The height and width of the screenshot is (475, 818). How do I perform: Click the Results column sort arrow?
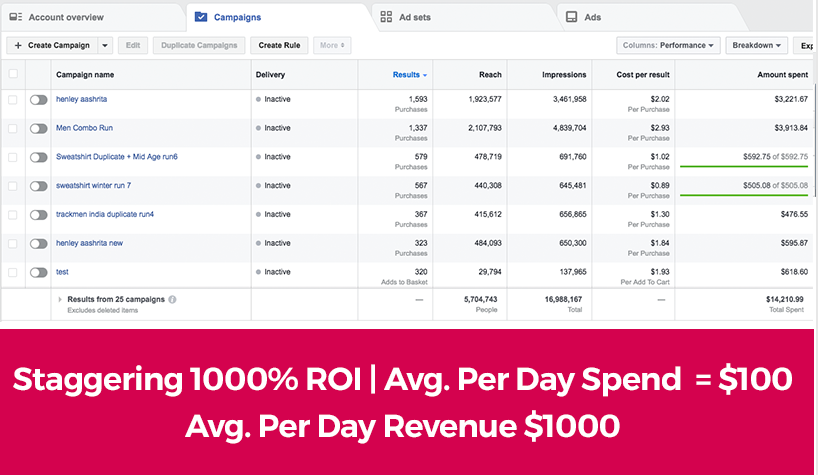(x=425, y=75)
